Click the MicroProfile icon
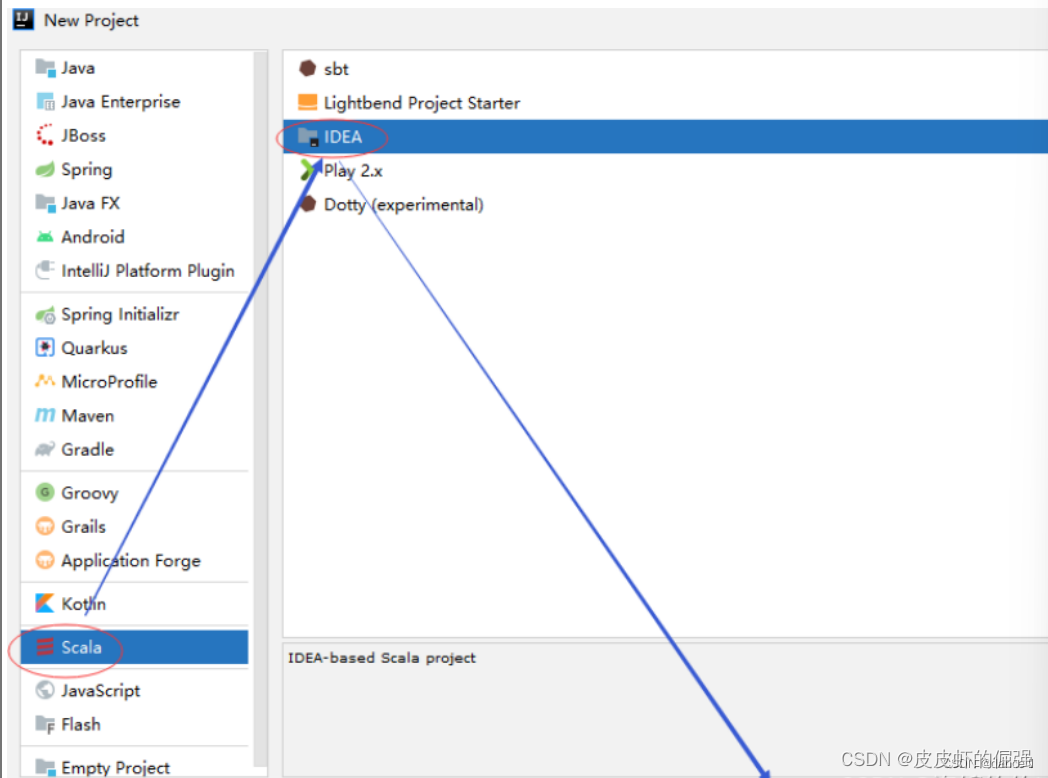Viewport: 1048px width, 778px height. 45,382
